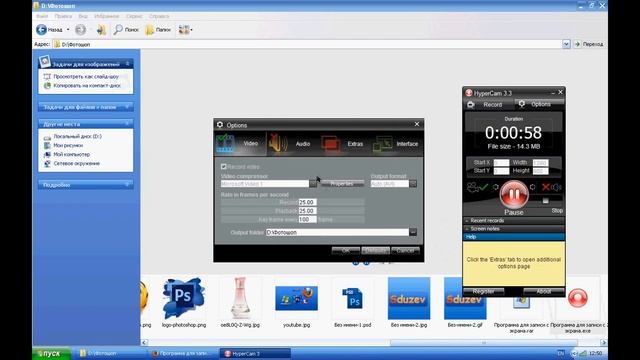
Task: Click Copy to CD link
Action: coord(87,85)
